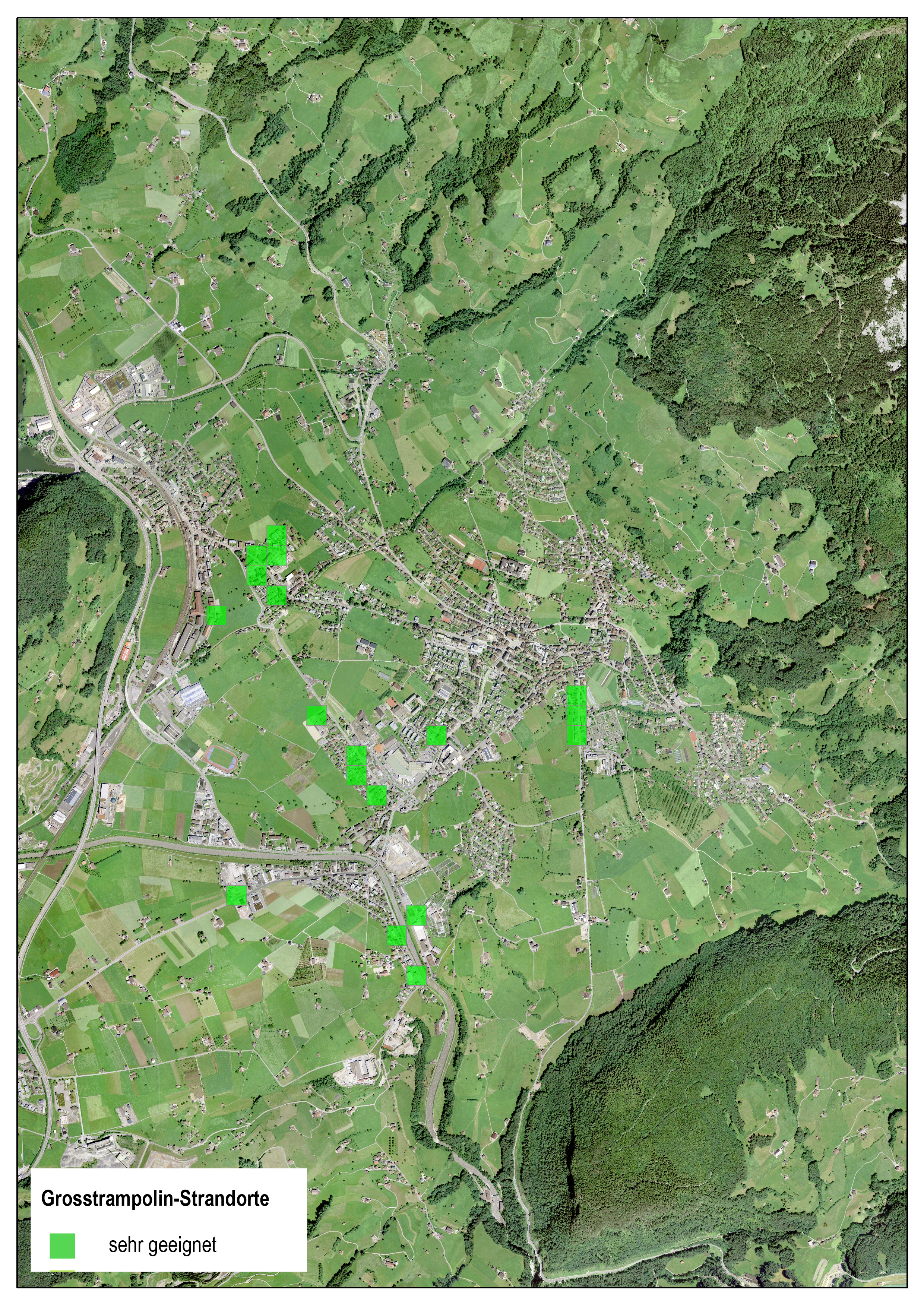Select the northernmost green suitability square

click(276, 536)
